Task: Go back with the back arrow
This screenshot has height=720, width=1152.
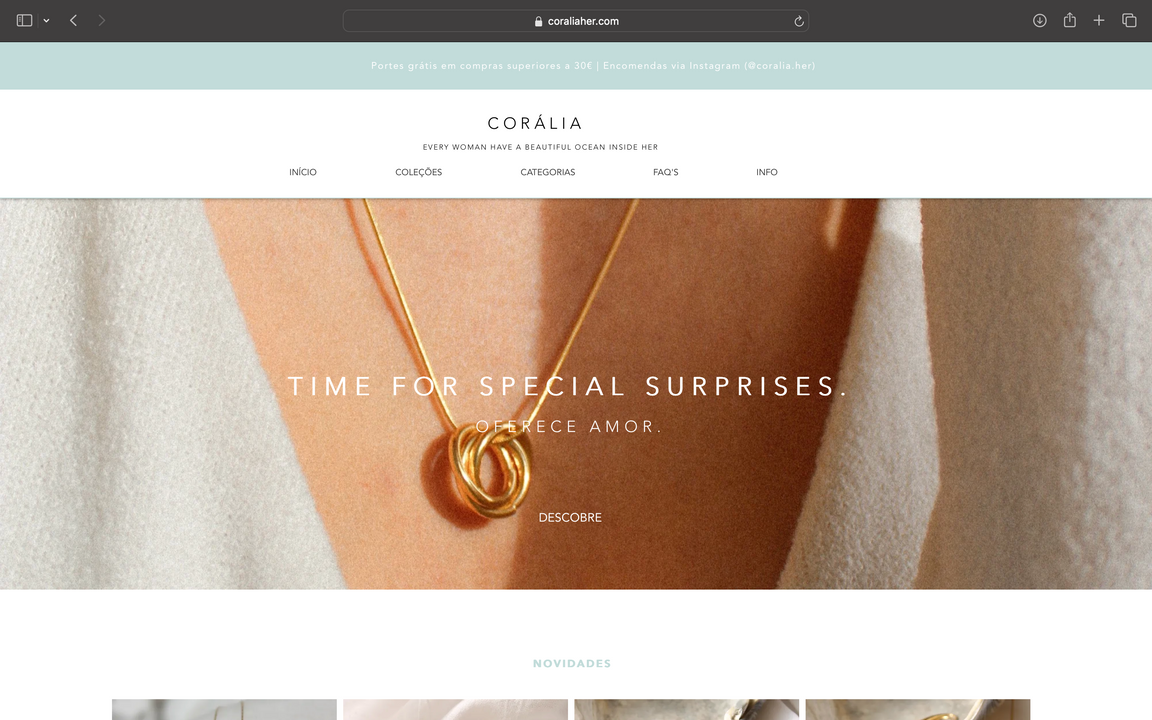Action: (x=73, y=21)
